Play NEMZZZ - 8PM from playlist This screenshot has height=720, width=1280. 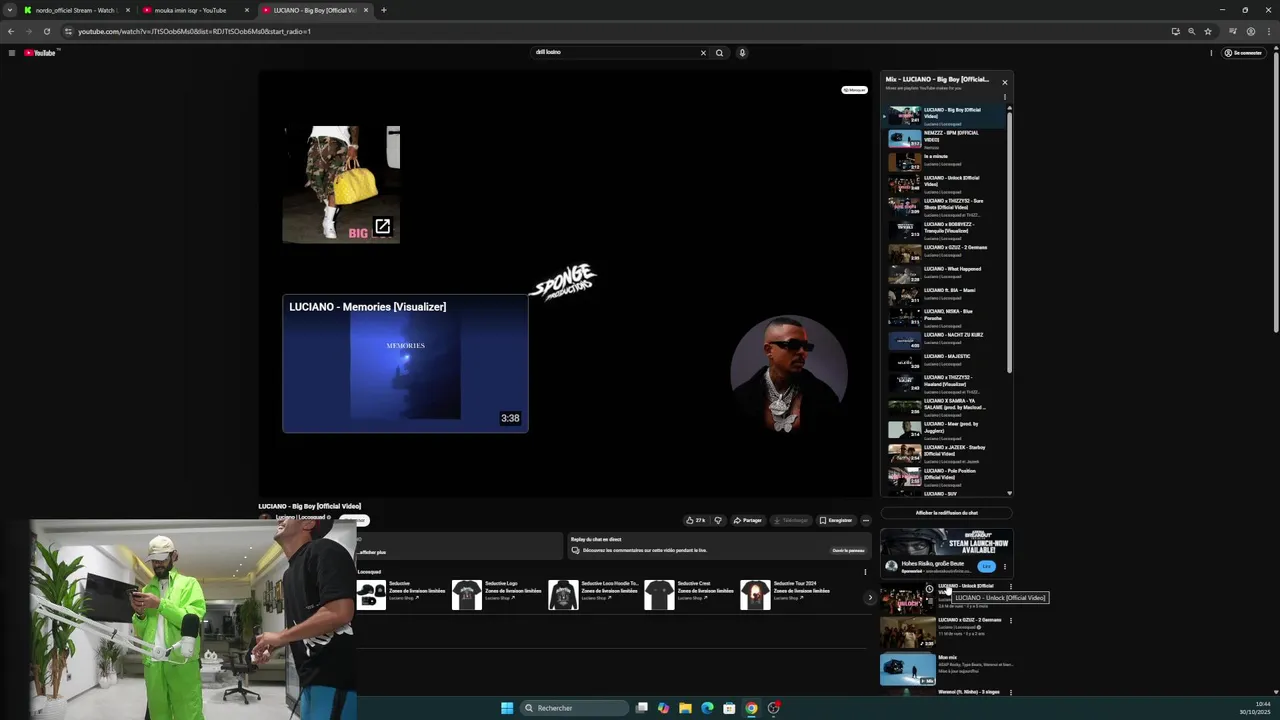point(945,139)
